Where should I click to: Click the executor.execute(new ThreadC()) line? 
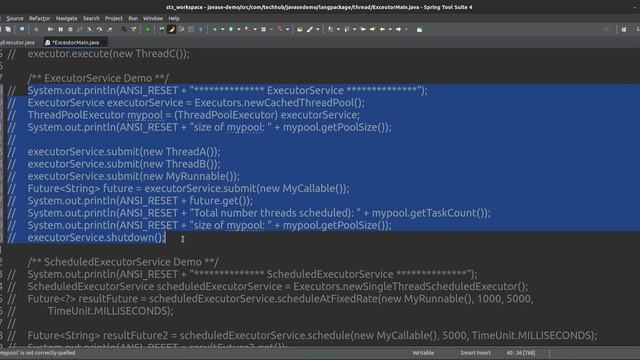(109, 53)
